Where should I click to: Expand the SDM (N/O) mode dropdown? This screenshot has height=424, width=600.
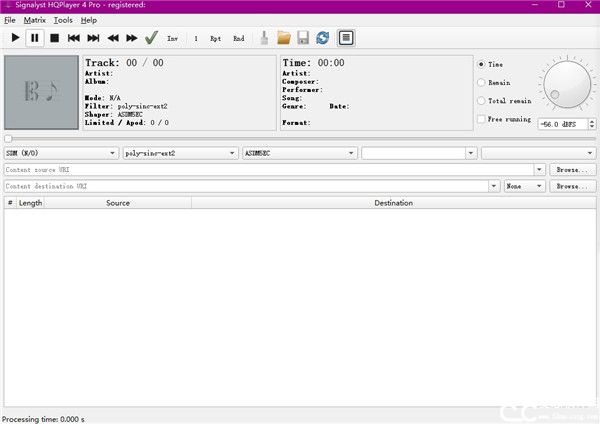point(60,153)
